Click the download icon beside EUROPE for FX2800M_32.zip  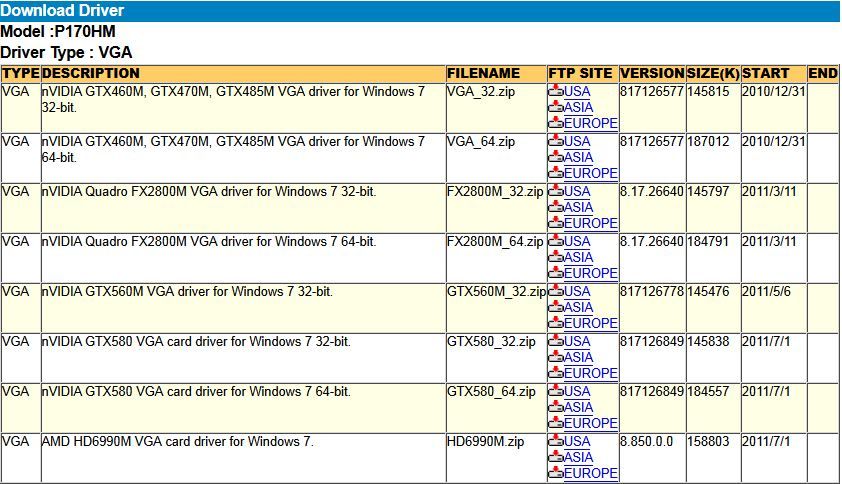(x=555, y=223)
